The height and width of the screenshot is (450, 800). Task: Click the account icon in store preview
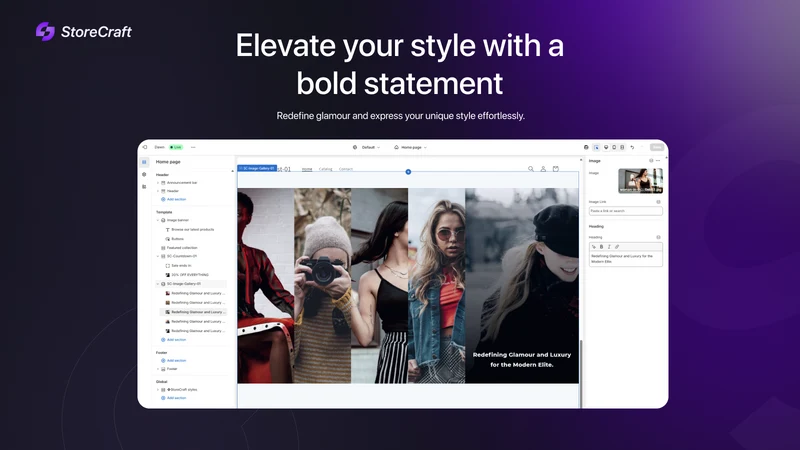[x=543, y=169]
